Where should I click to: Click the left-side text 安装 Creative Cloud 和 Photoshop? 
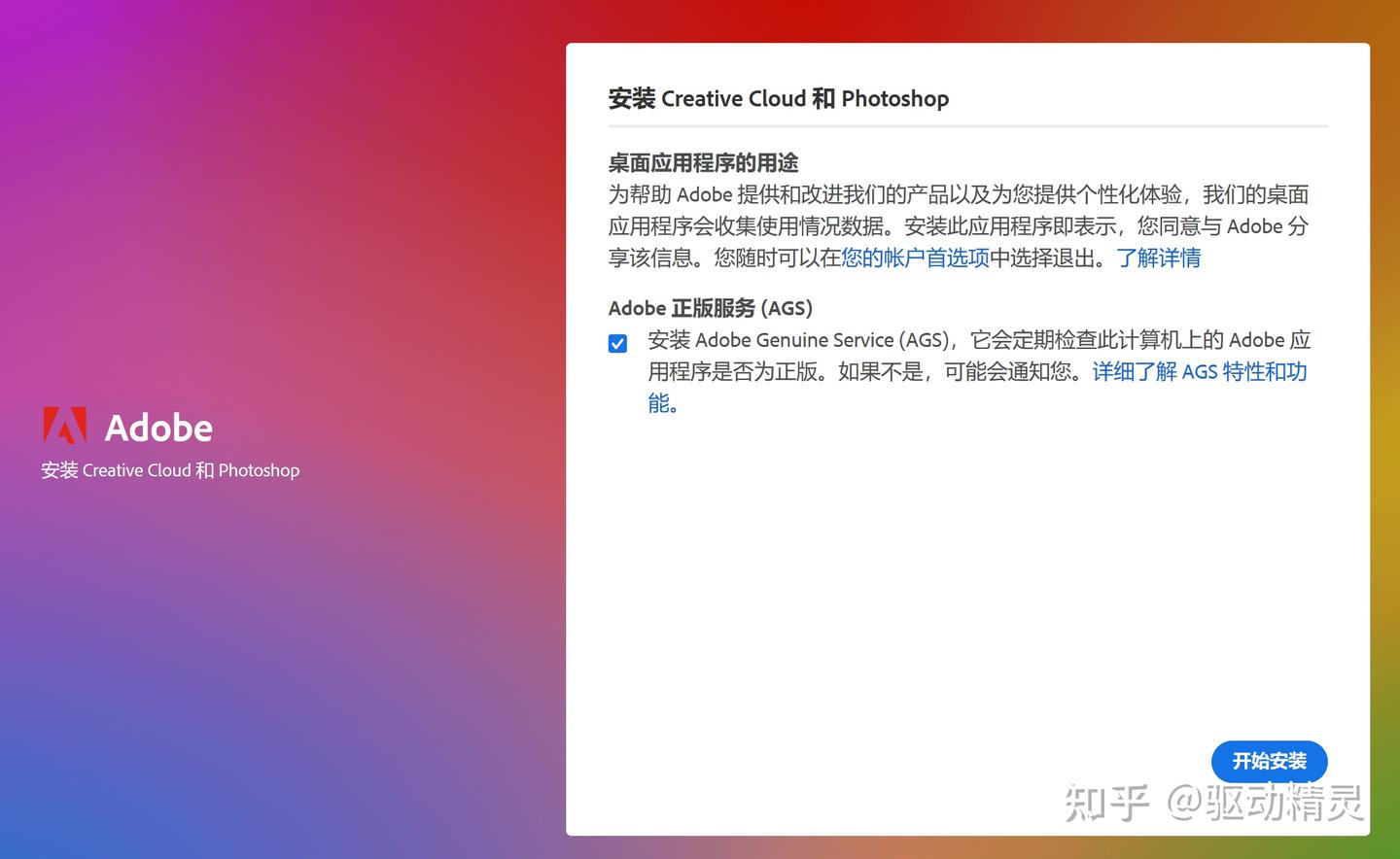click(170, 470)
